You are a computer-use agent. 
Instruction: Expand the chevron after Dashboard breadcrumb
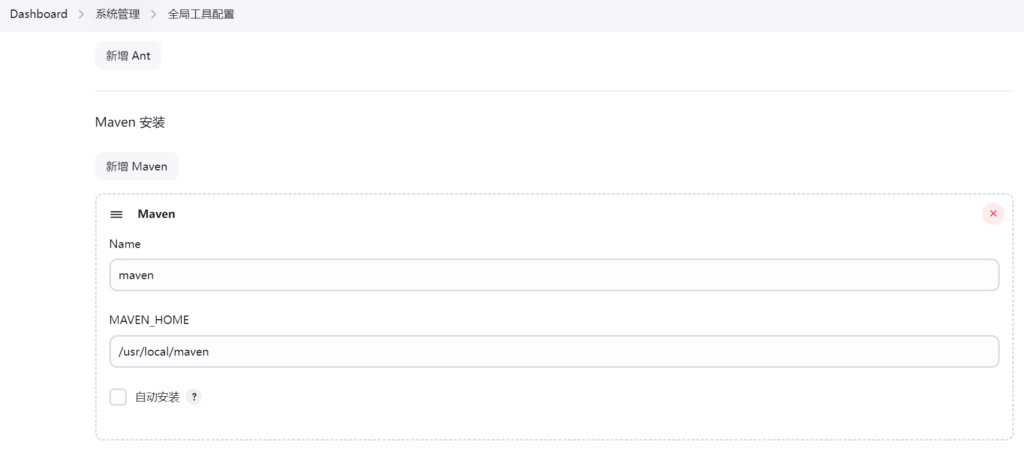(81, 15)
